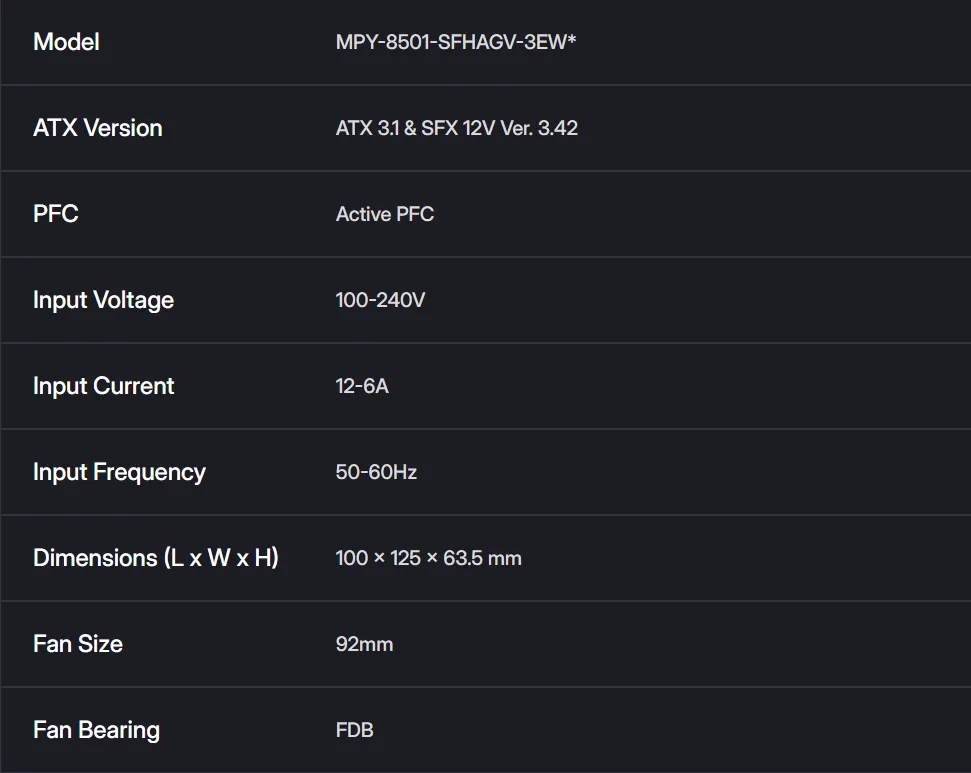Click the Input Voltage label
The width and height of the screenshot is (971, 773).
pyautogui.click(x=103, y=300)
